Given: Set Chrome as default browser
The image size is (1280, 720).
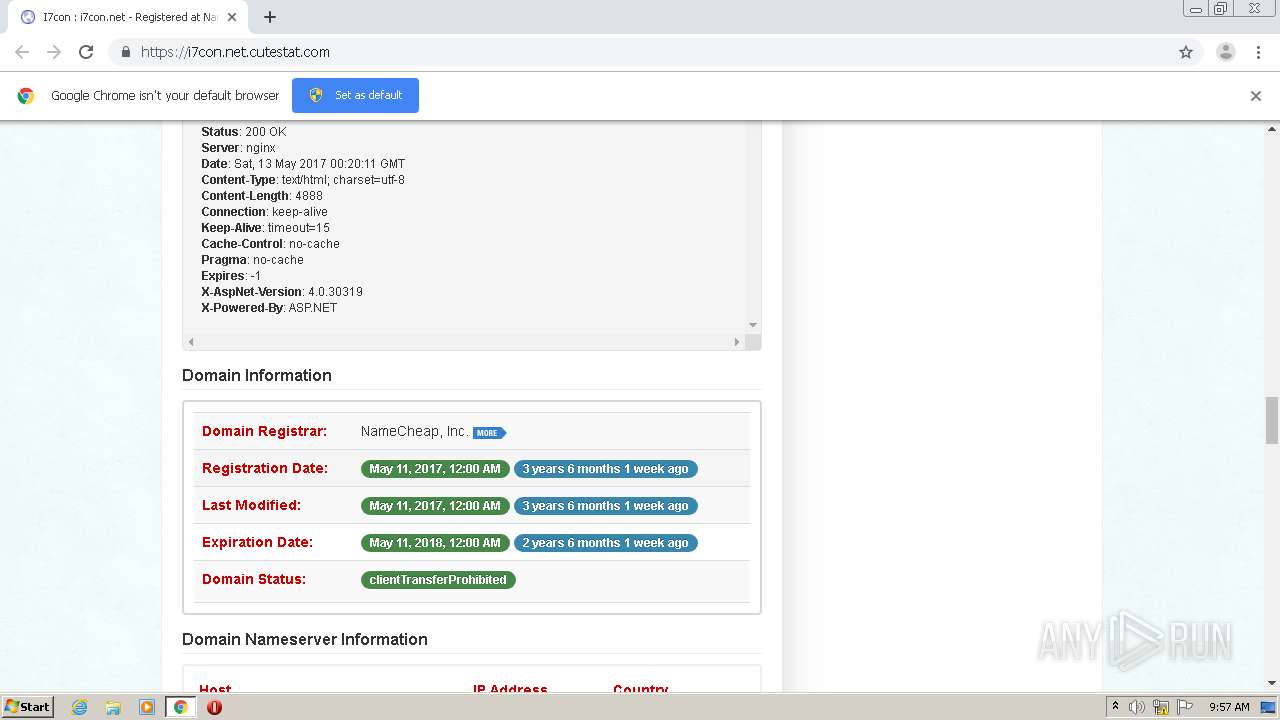Looking at the screenshot, I should [x=355, y=95].
